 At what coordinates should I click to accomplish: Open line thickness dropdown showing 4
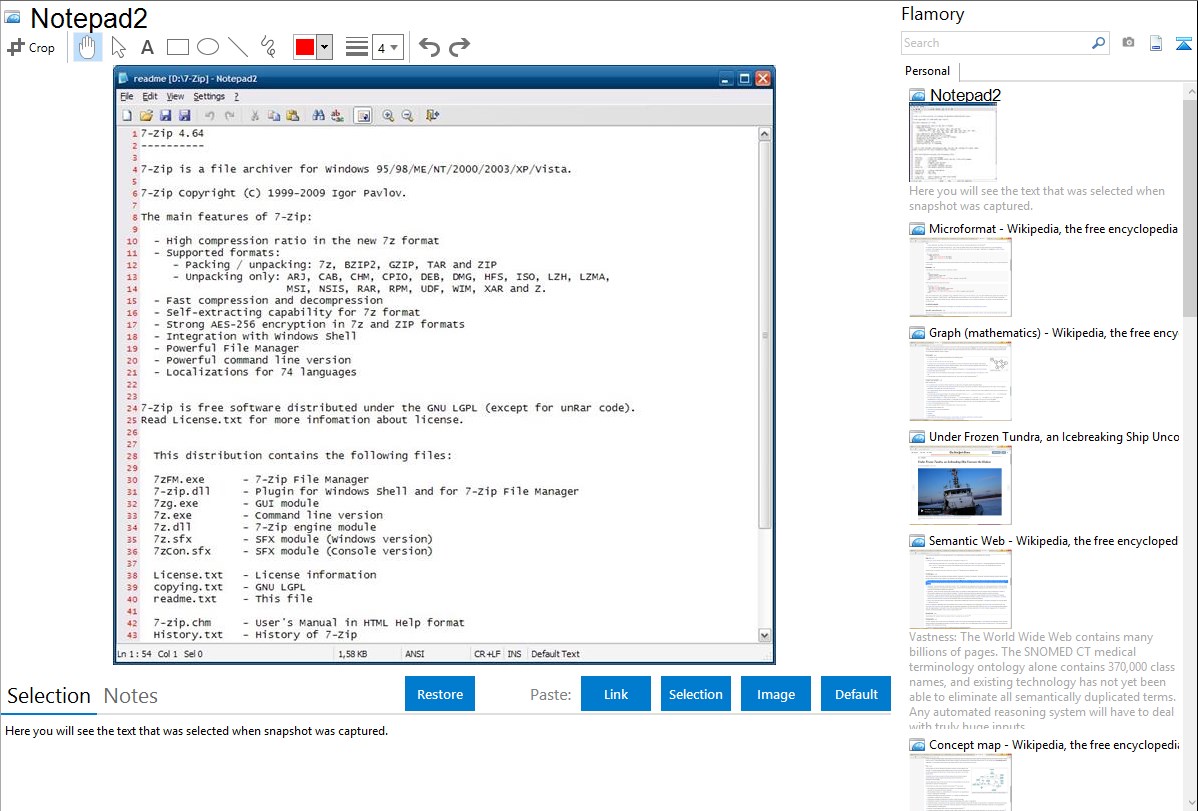pyautogui.click(x=388, y=47)
